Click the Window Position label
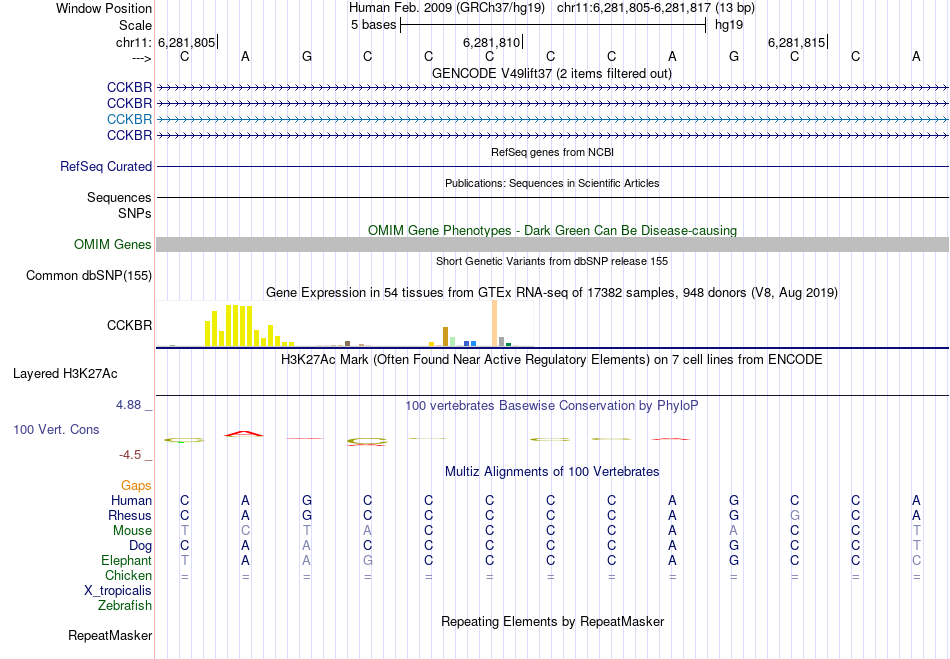This screenshot has width=950, height=659. [x=104, y=8]
